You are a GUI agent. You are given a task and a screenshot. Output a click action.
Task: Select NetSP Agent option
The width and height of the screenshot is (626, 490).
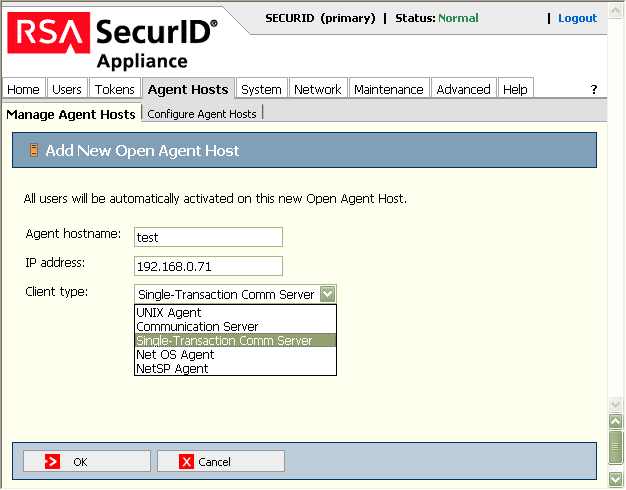tap(236, 368)
